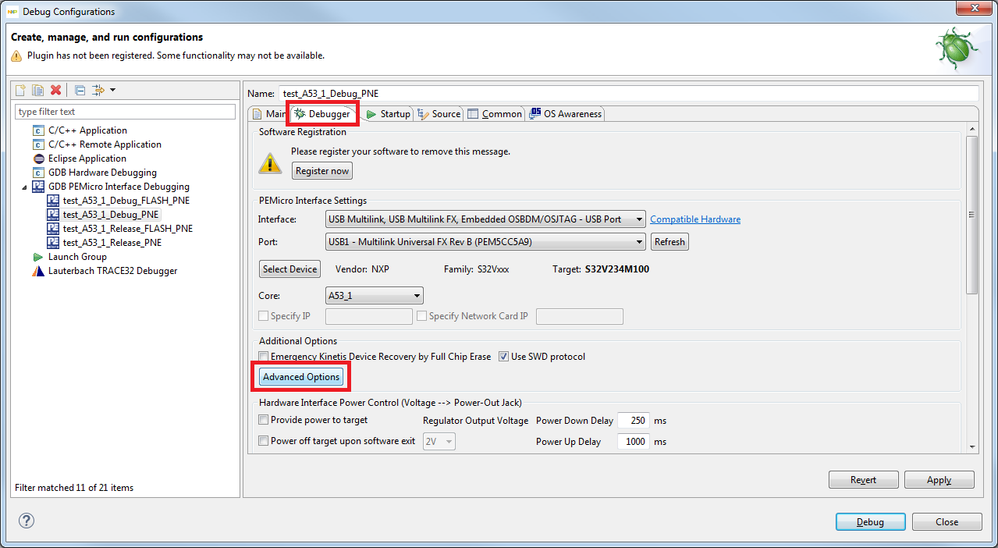Click the green bug icon in dialog header
Image resolution: width=998 pixels, height=548 pixels.
[956, 48]
